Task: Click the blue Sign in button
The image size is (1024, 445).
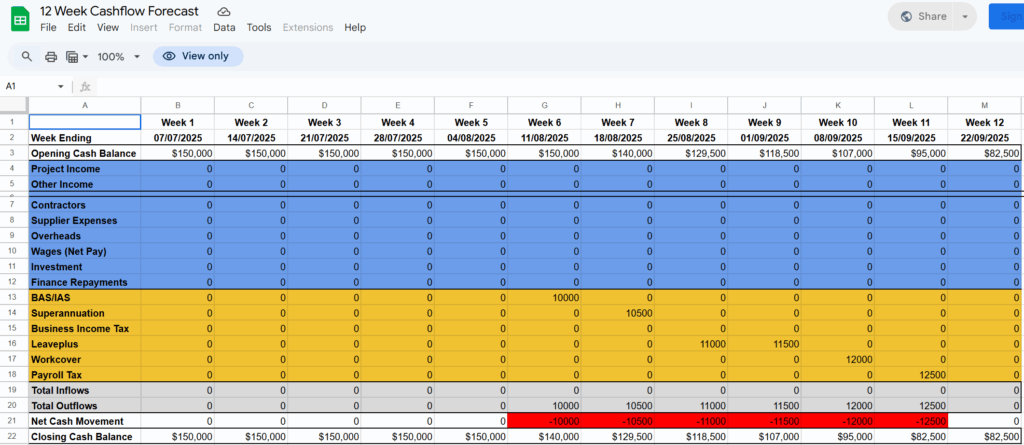Action: tap(1006, 16)
